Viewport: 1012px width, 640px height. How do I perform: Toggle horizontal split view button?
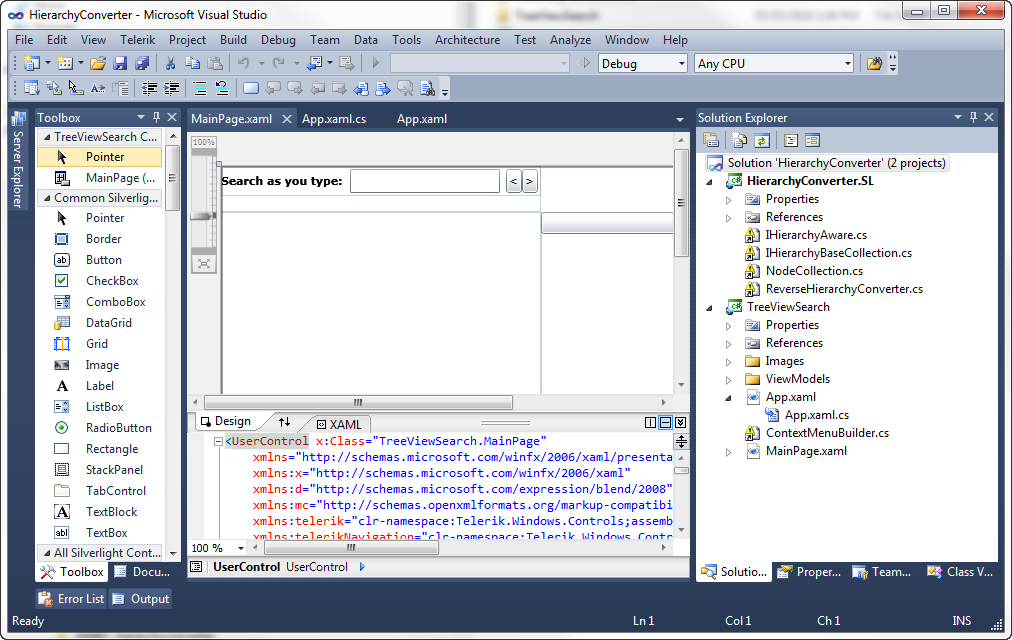[666, 423]
